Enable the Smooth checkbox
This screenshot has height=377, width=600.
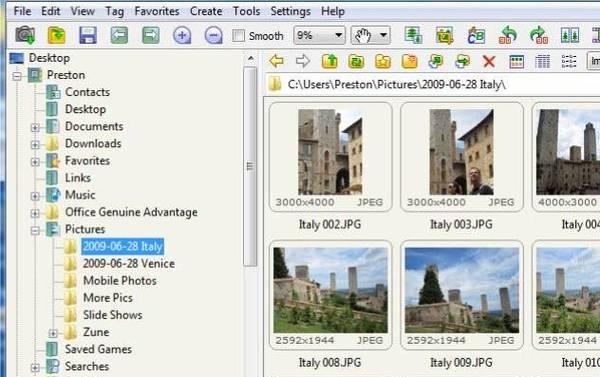click(238, 36)
